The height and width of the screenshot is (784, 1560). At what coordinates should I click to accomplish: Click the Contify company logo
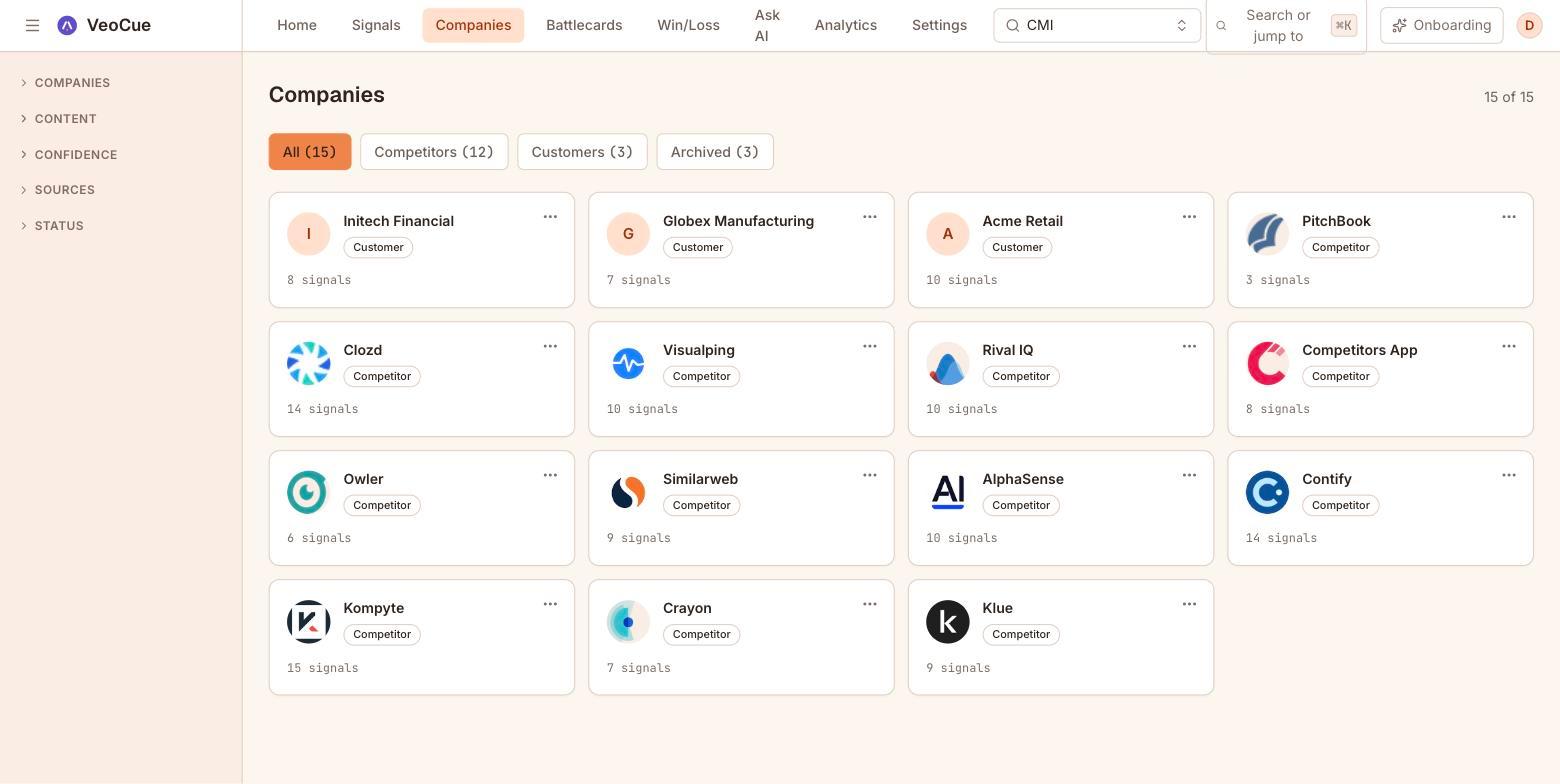[x=1267, y=492]
